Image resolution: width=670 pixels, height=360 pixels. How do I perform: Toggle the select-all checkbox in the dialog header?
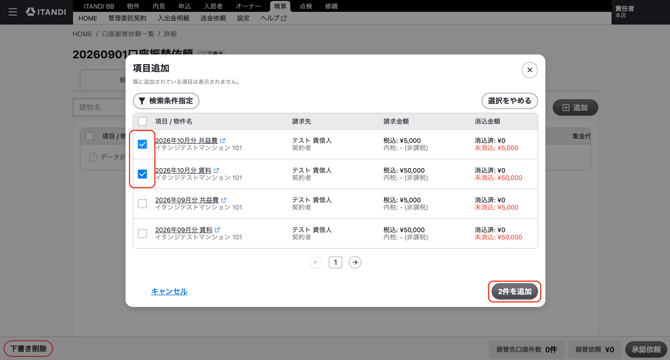142,121
